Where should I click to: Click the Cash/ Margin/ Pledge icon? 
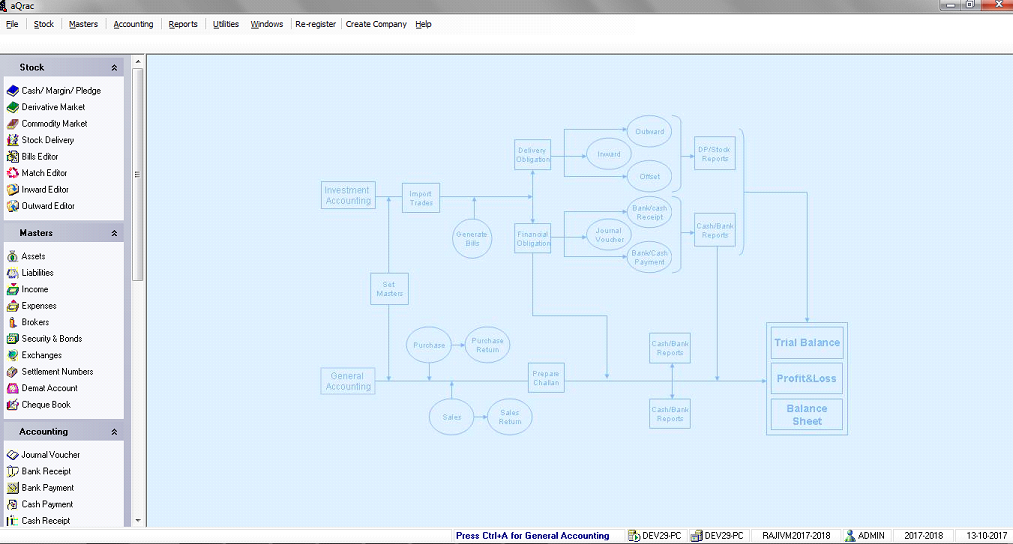[x=12, y=90]
